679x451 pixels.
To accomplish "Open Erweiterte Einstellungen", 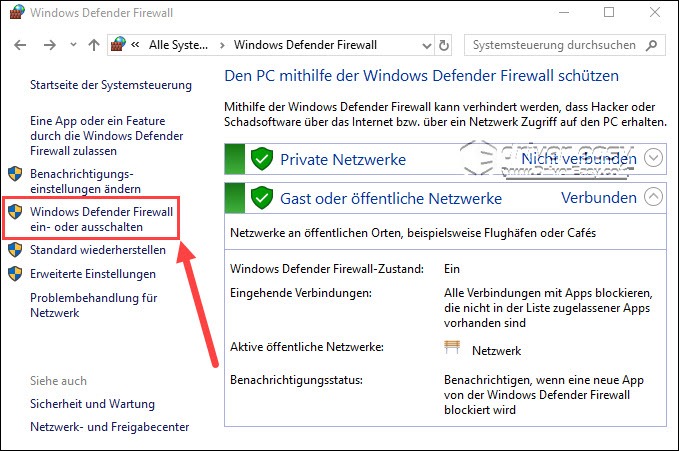I will (x=93, y=273).
